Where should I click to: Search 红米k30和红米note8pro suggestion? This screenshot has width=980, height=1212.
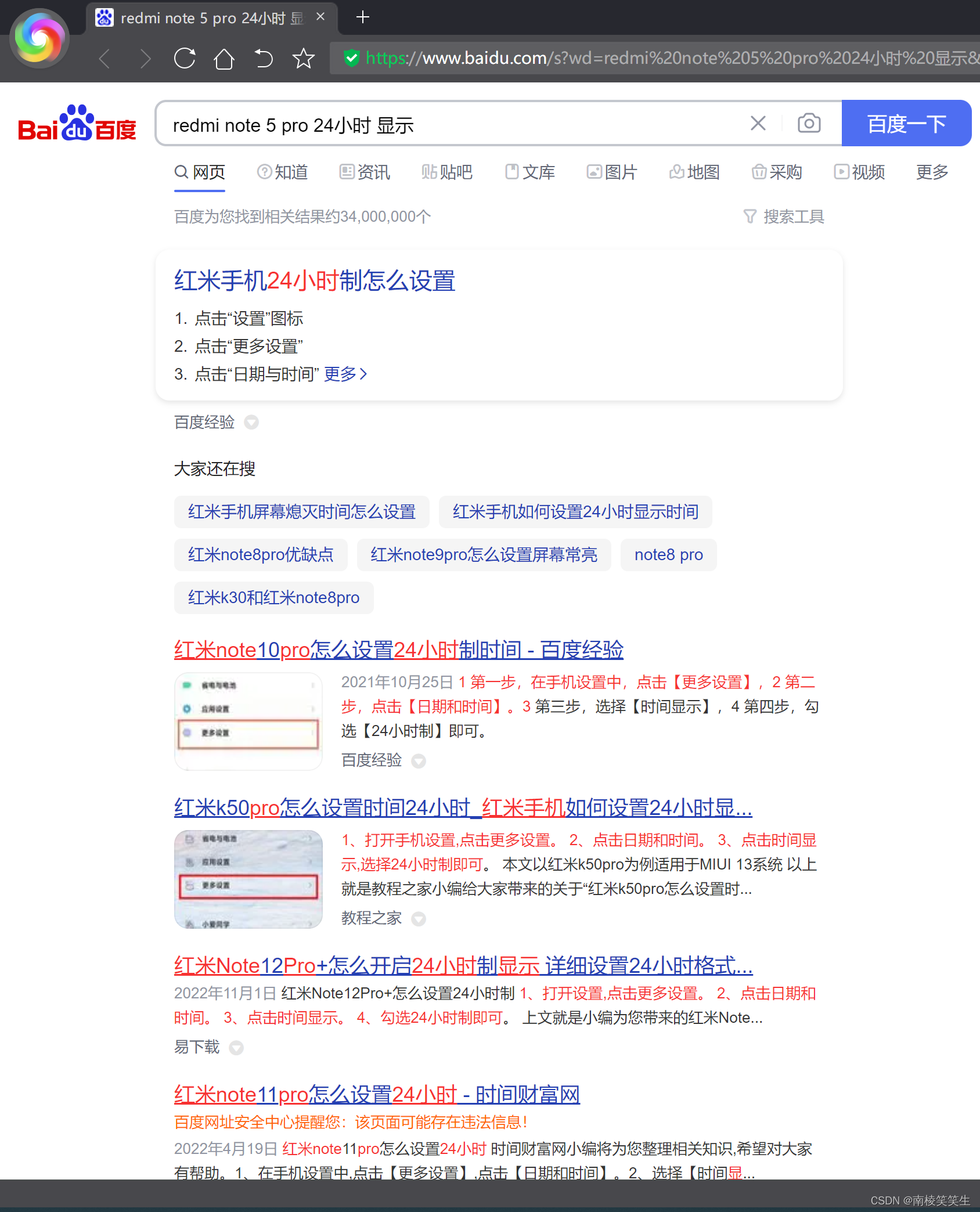click(x=274, y=598)
